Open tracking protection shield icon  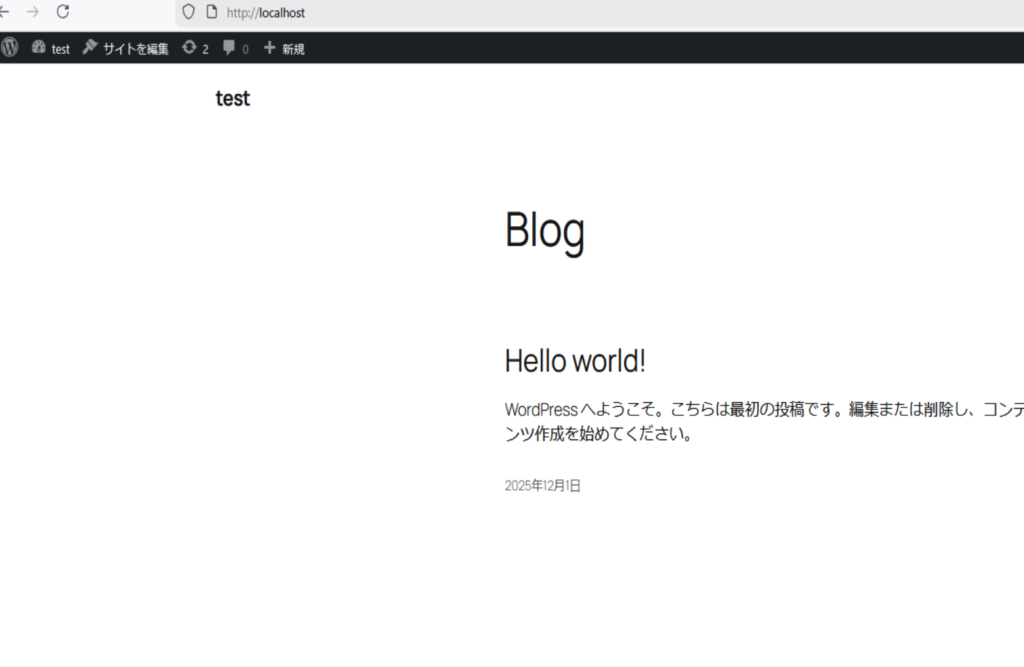[x=188, y=12]
